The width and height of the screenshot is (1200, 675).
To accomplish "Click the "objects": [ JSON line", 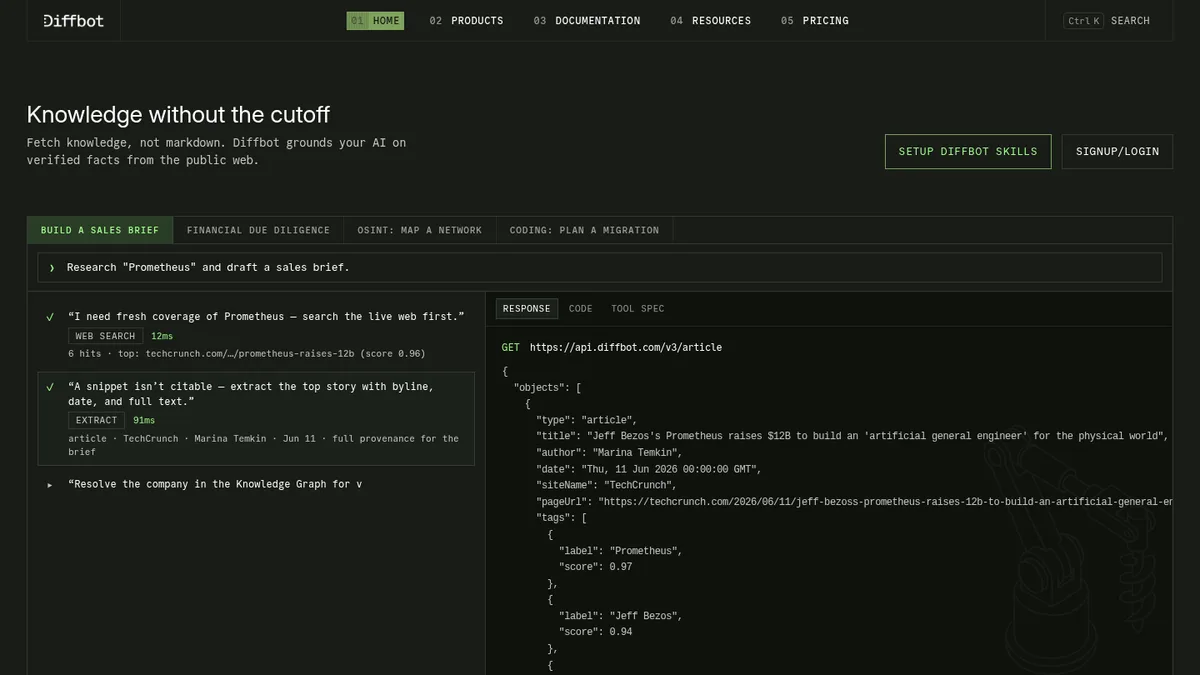I will click(x=548, y=387).
